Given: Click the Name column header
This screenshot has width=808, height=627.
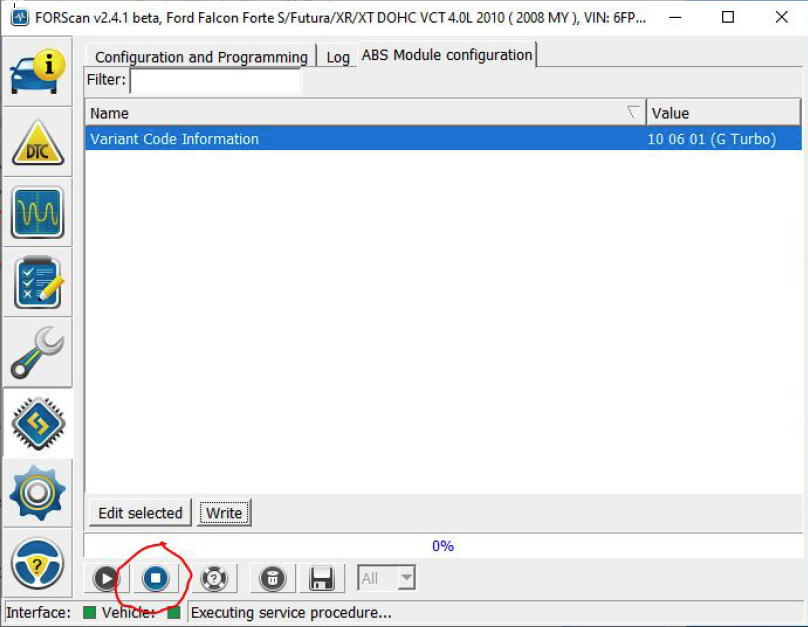Looking at the screenshot, I should (x=365, y=112).
